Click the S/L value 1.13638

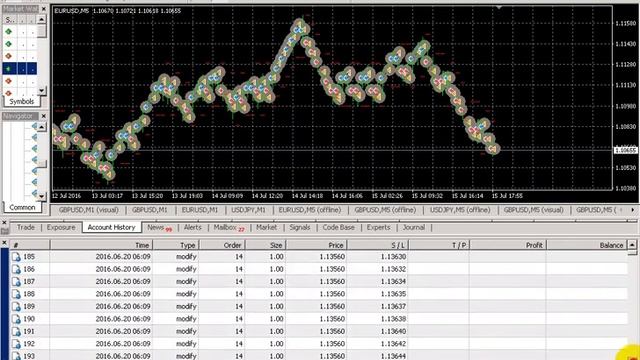(393, 319)
